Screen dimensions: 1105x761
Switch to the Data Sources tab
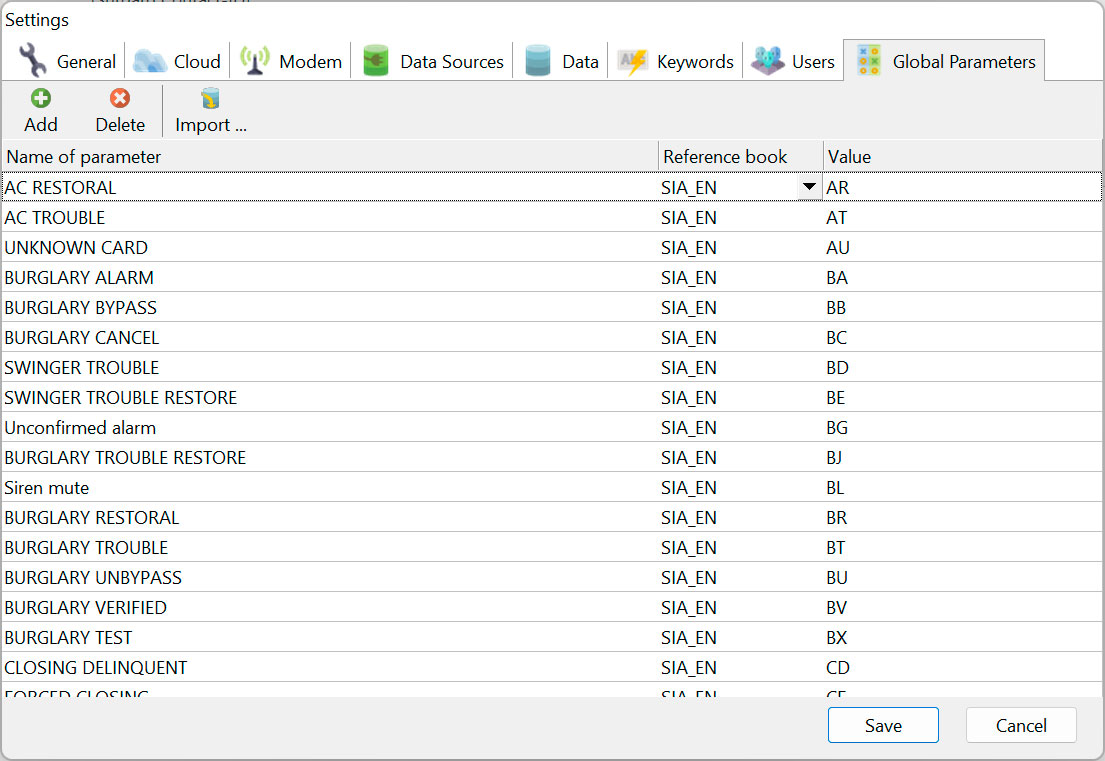(x=433, y=61)
